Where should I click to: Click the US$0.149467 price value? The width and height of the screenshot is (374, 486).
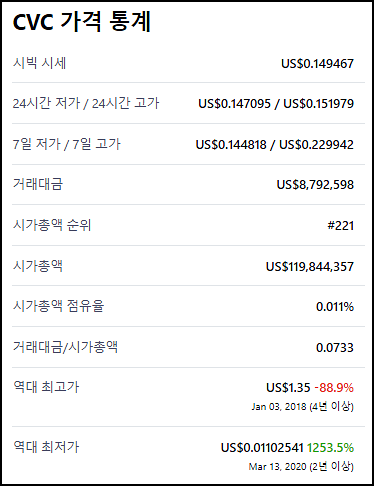click(x=317, y=63)
